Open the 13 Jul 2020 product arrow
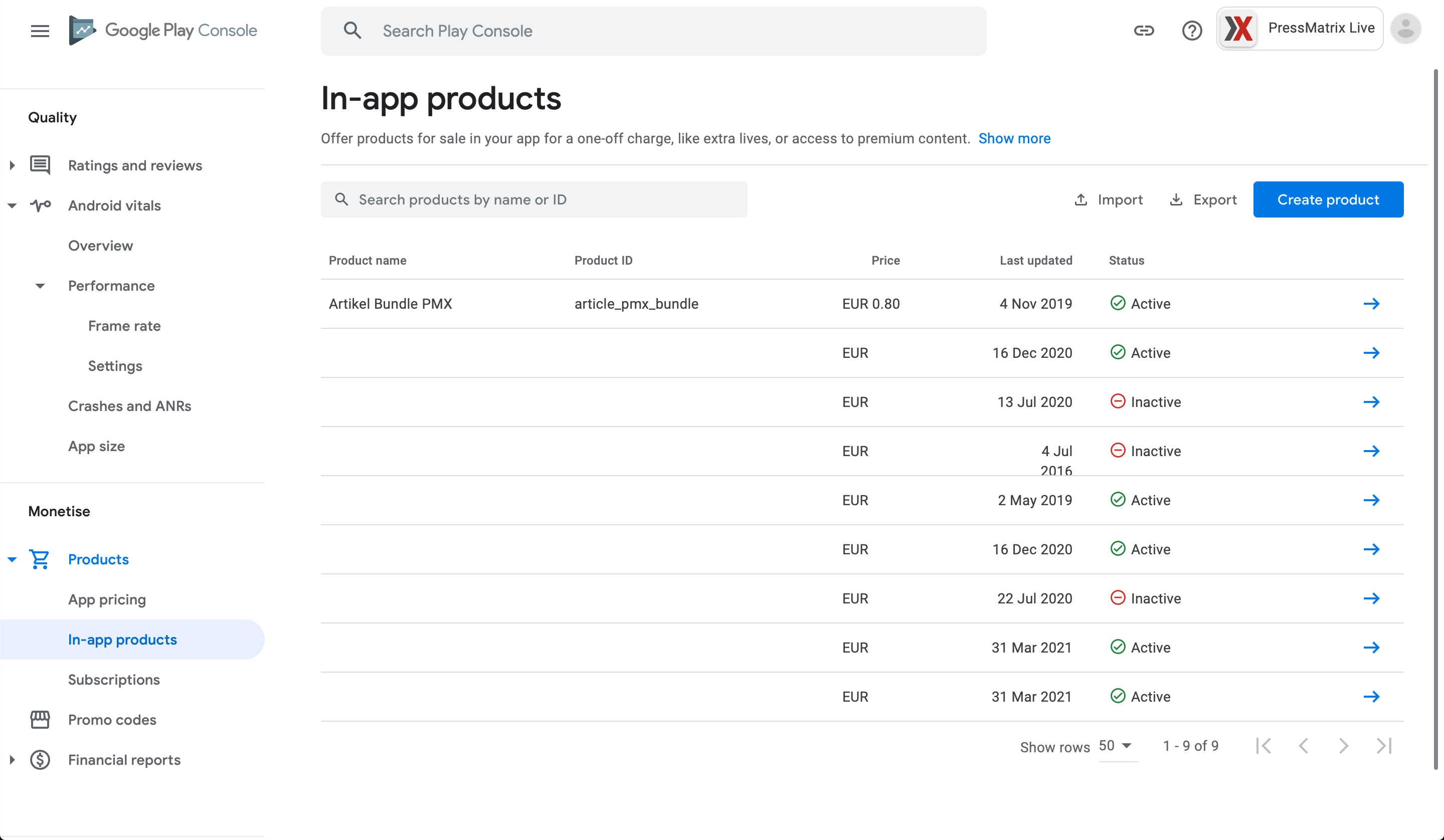 pos(1371,402)
